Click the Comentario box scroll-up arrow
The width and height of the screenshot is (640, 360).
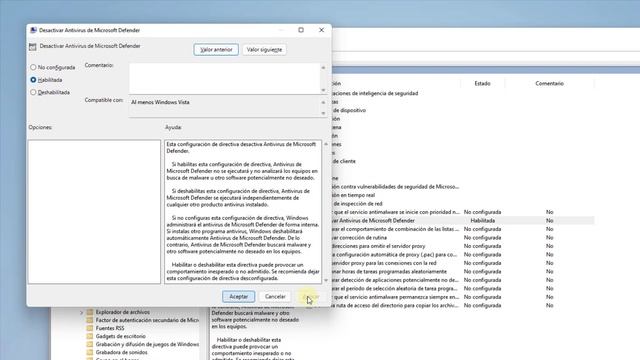pos(323,68)
